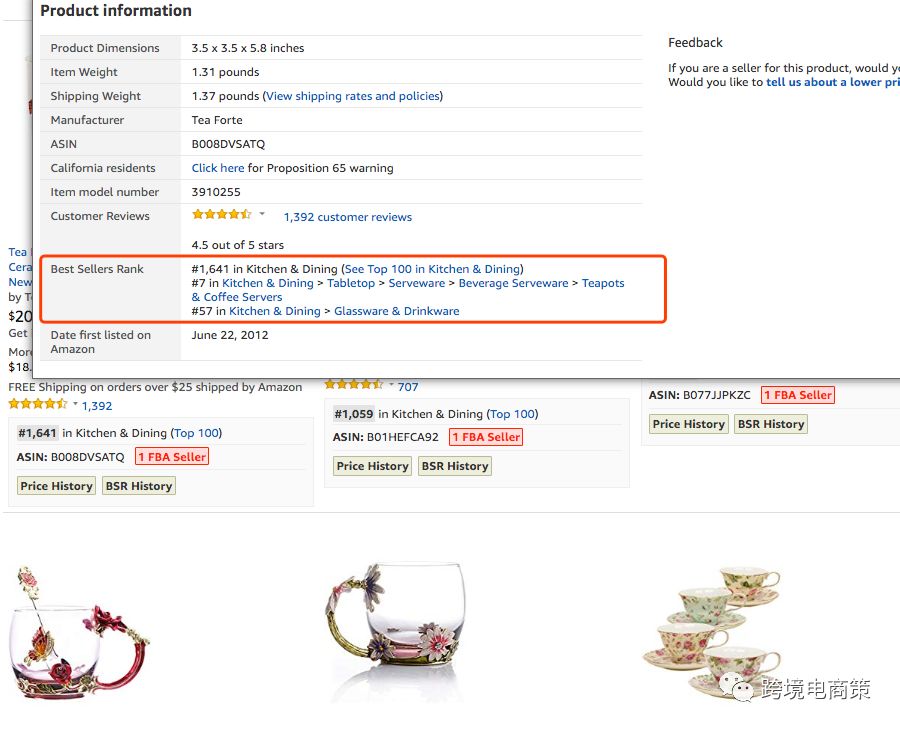The image size is (900, 729).
Task: Open the Glassware & Drinkware category link
Action: [396, 311]
